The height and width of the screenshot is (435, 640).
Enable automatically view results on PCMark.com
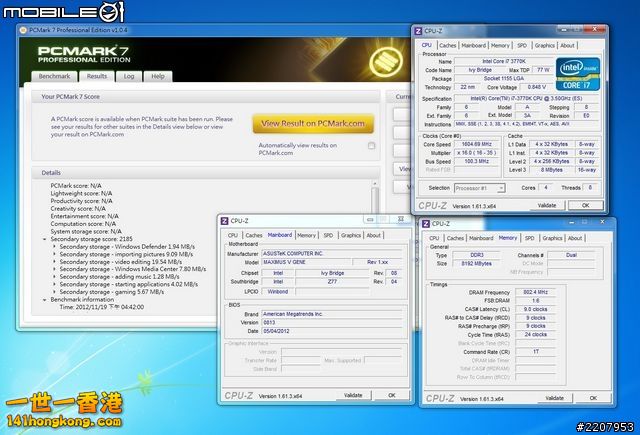[x=372, y=146]
